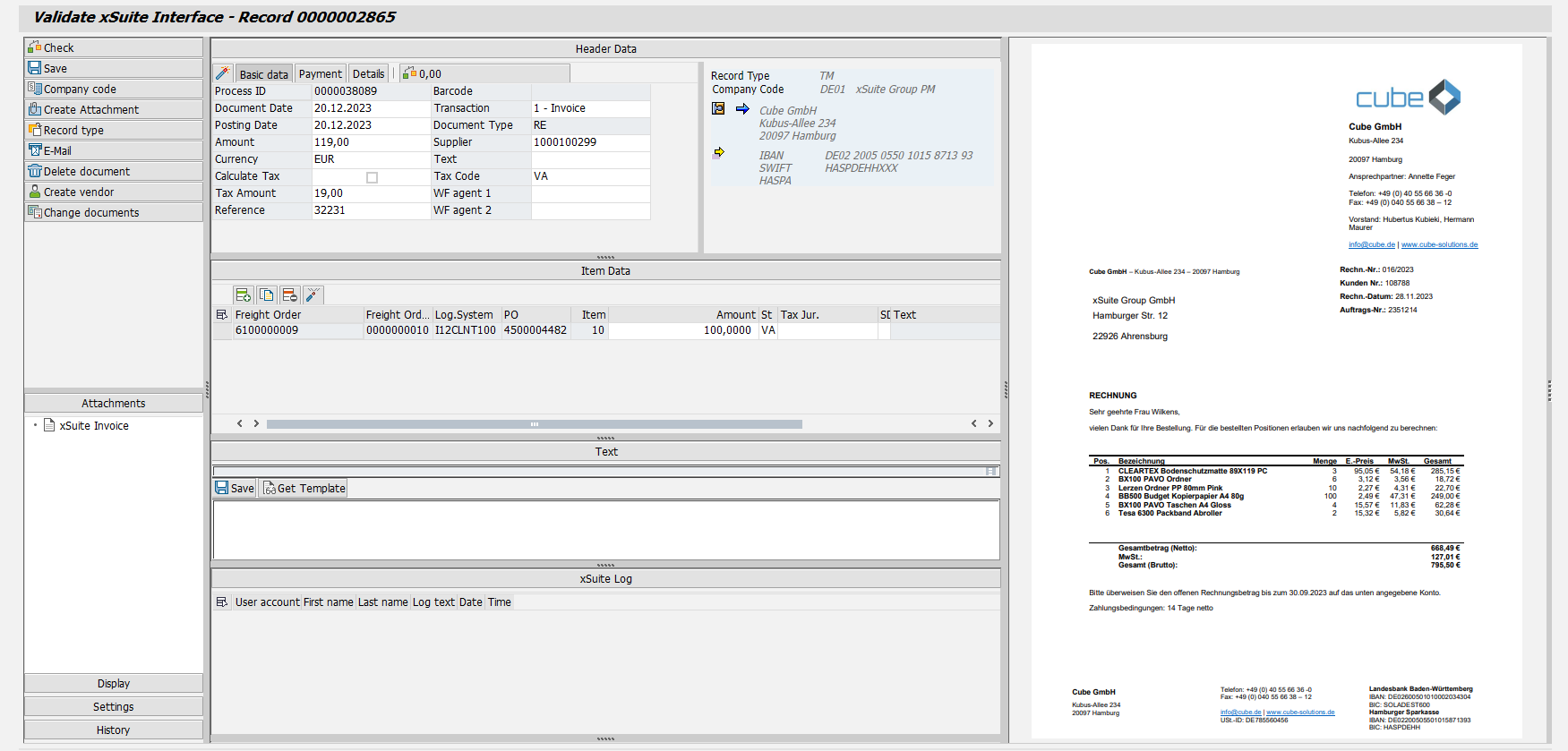Toggle the Calculate Tax checkbox
Viewport: 1568px width, 751px height.
click(372, 177)
